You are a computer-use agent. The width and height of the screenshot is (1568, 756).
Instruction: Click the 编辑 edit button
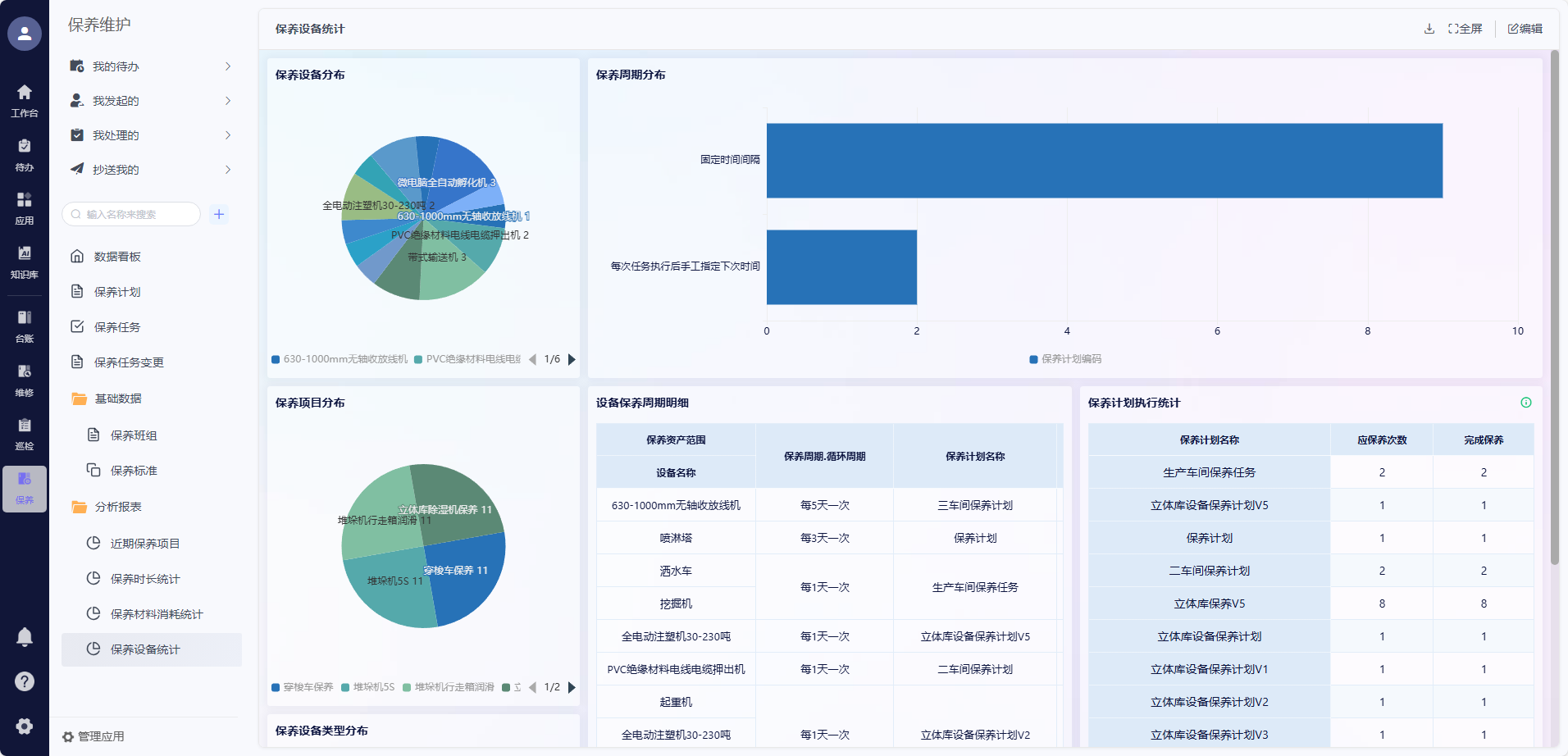coord(1525,29)
